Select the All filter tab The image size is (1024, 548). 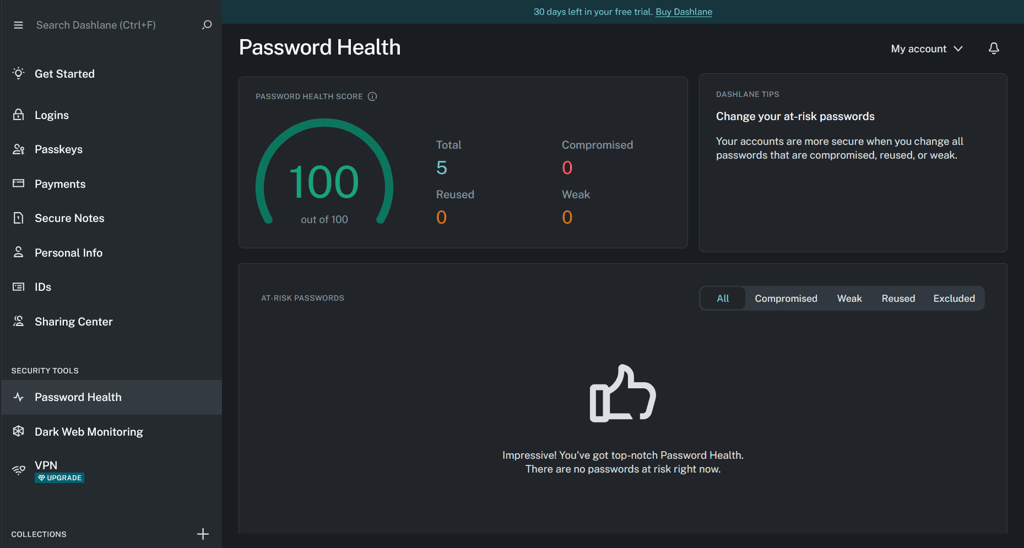(722, 298)
